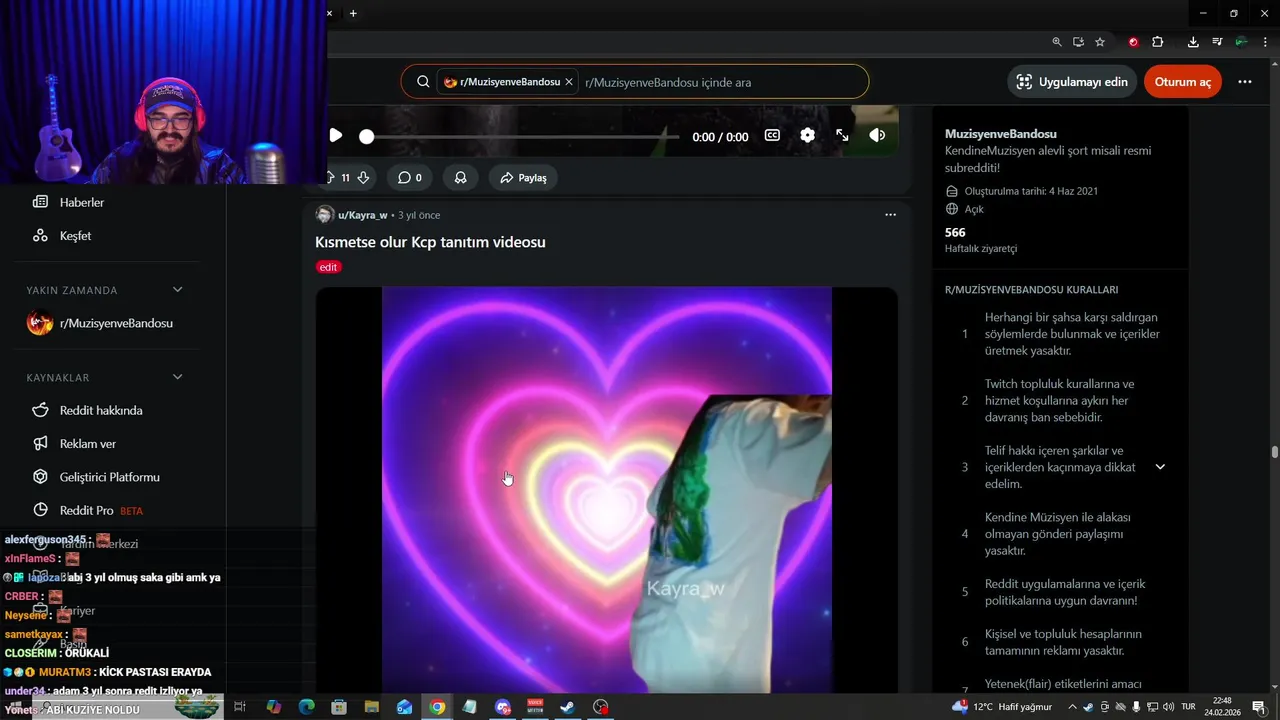Image resolution: width=1280 pixels, height=720 pixels.
Task: Close the current browser tab
Action: [329, 13]
